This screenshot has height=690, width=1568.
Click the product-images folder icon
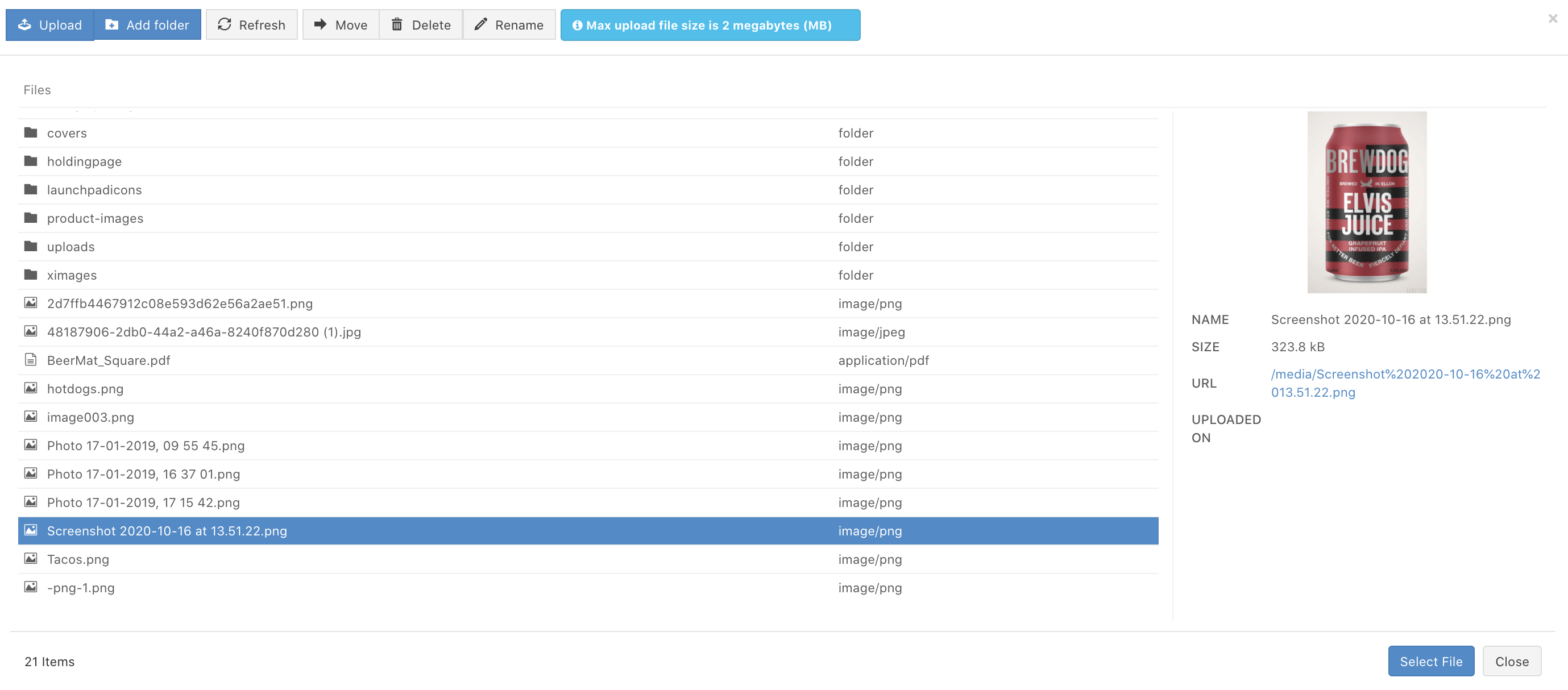(x=31, y=218)
